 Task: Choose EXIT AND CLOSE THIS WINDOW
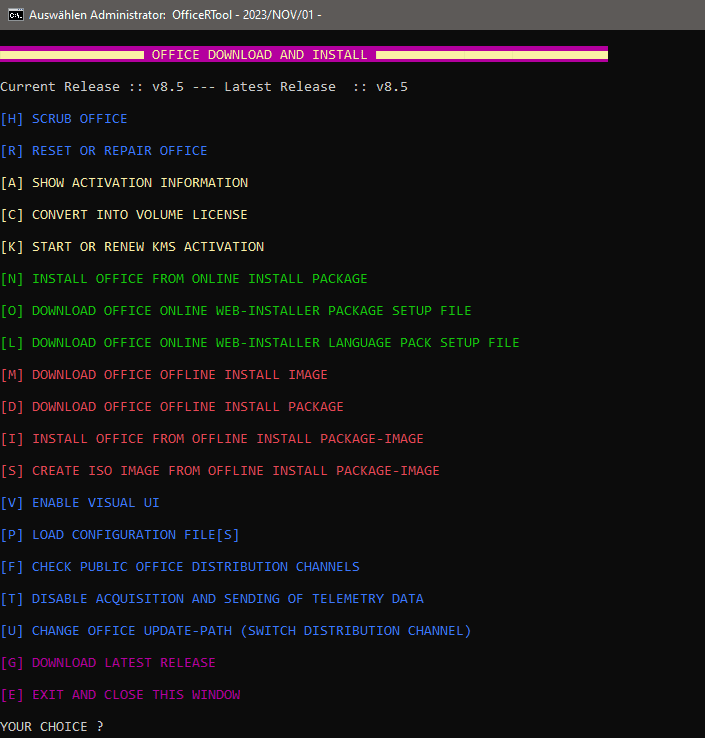point(135,695)
